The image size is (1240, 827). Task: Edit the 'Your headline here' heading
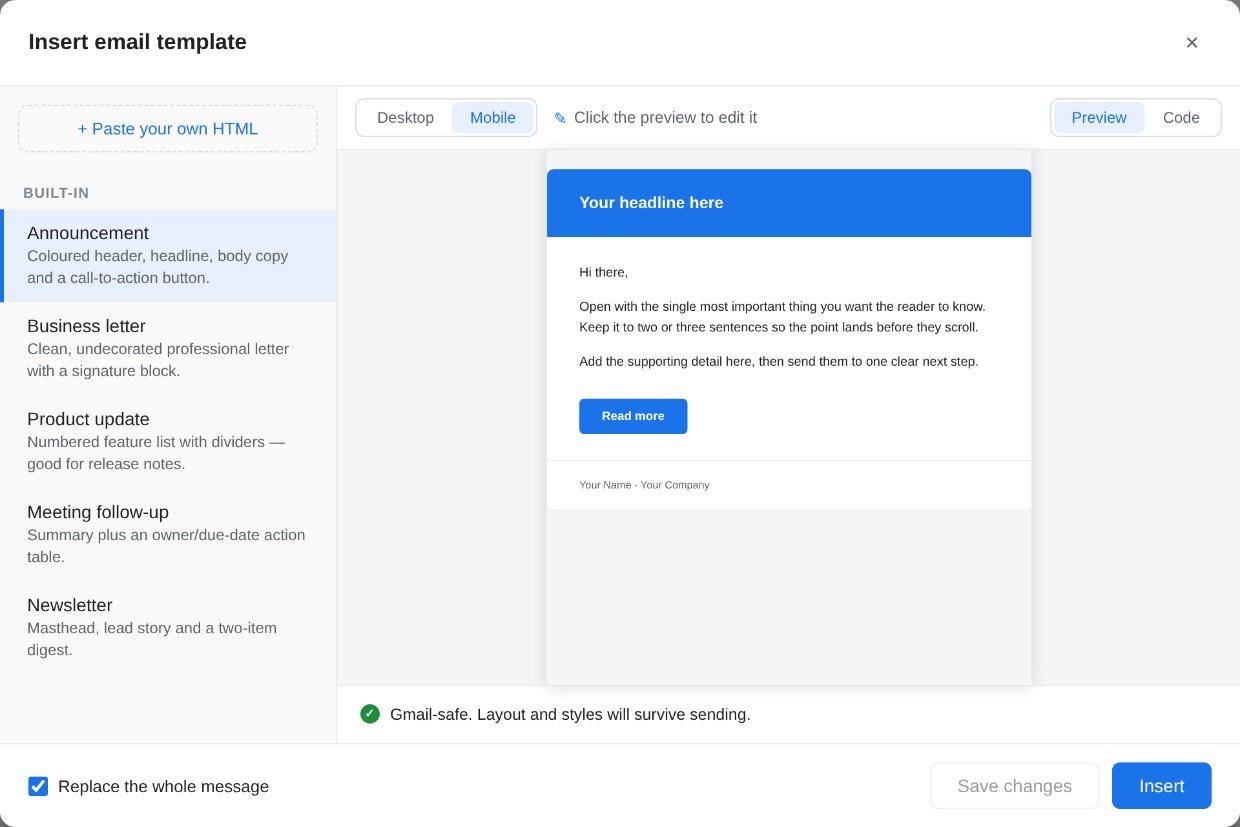pyautogui.click(x=651, y=203)
